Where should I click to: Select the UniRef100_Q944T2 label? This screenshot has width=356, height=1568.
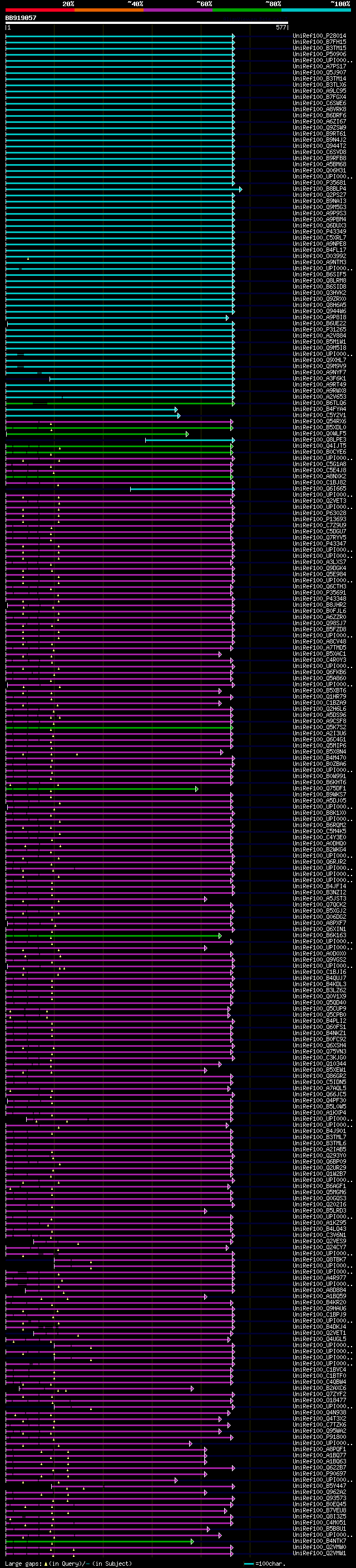point(319,146)
